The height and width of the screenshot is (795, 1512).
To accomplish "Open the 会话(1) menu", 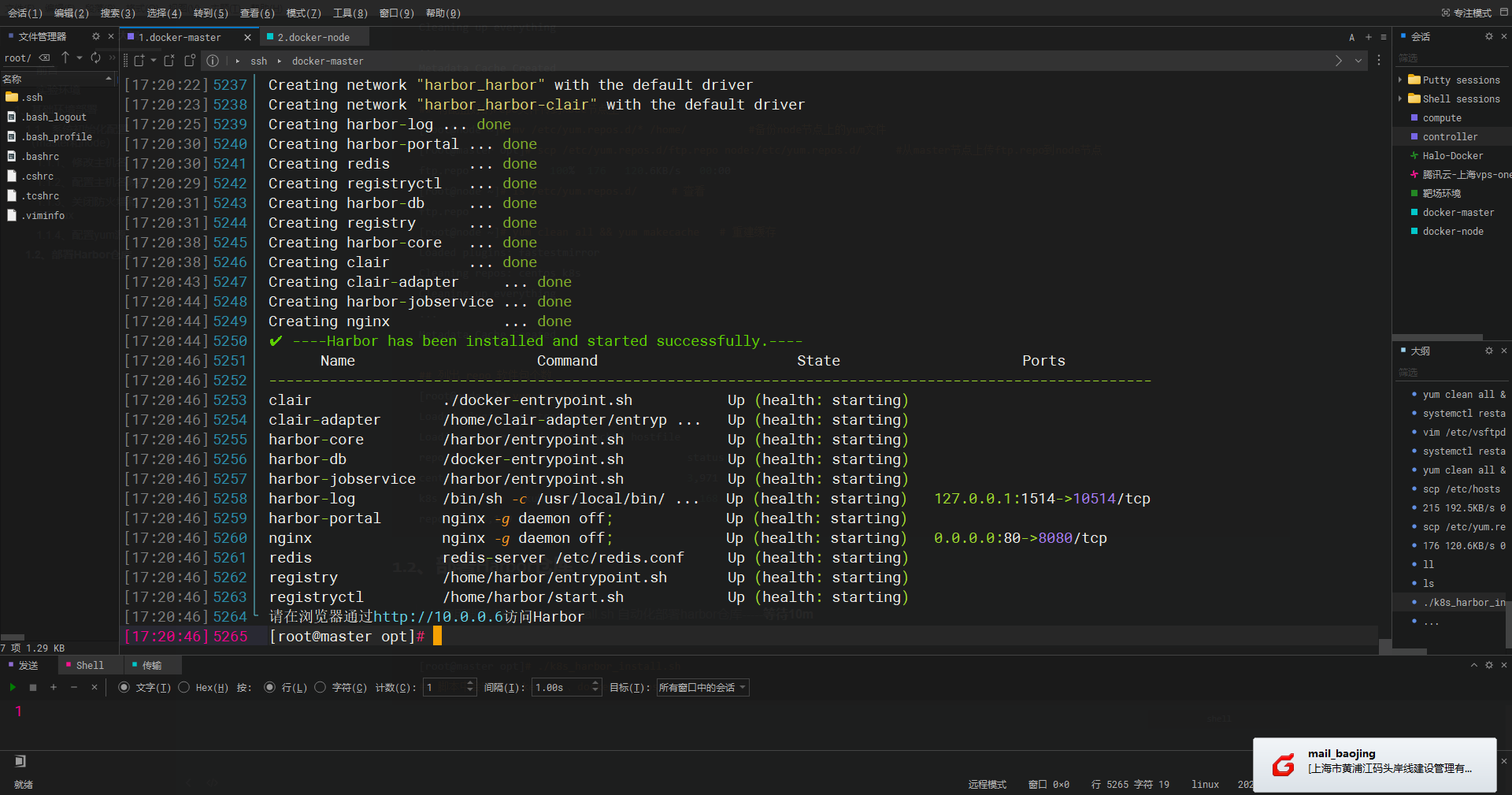I will [x=25, y=13].
